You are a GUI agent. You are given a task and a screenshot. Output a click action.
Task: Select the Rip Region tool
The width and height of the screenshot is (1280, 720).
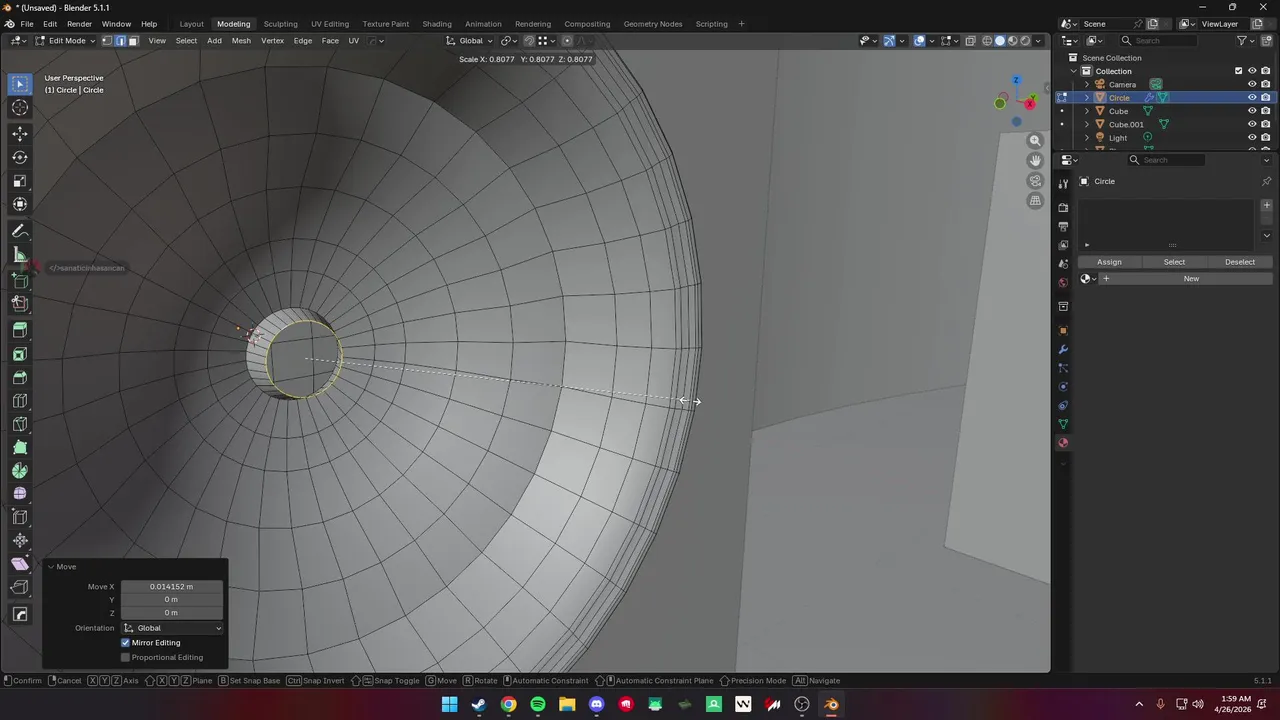pos(20,588)
